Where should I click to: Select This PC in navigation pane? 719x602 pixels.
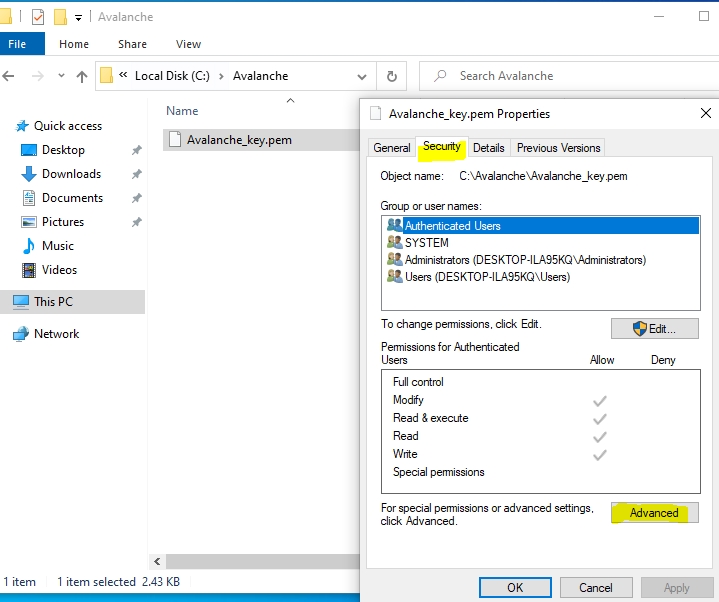[x=53, y=302]
